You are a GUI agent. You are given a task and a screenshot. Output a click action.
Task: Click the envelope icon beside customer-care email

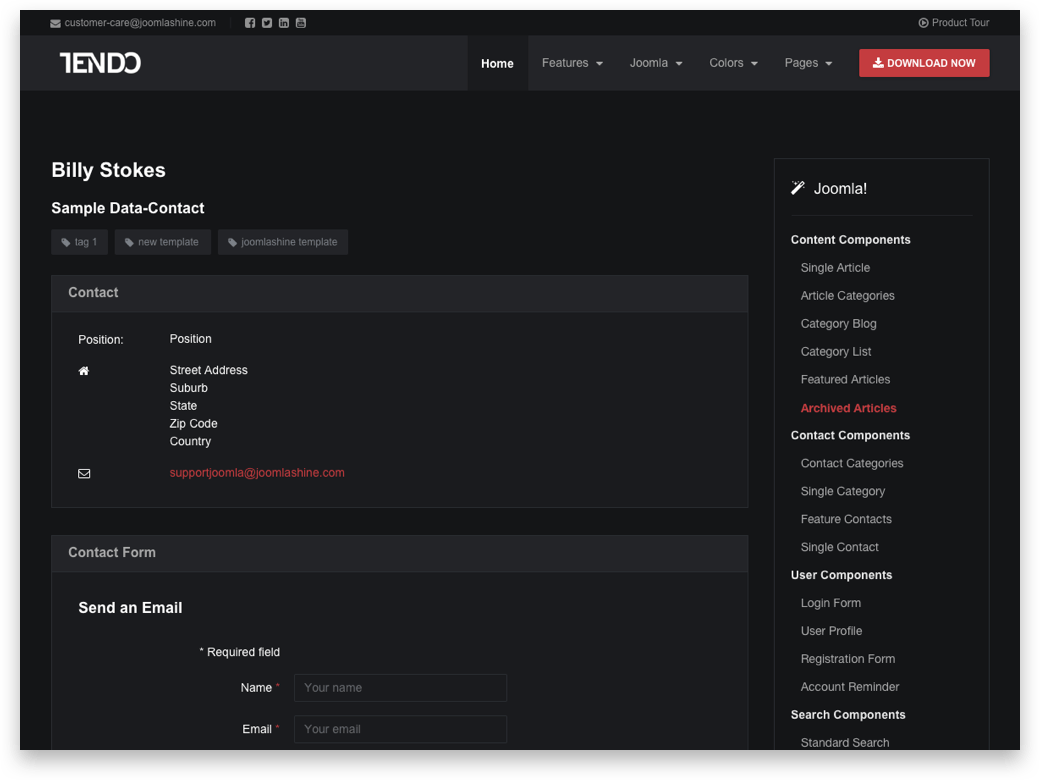tap(55, 23)
